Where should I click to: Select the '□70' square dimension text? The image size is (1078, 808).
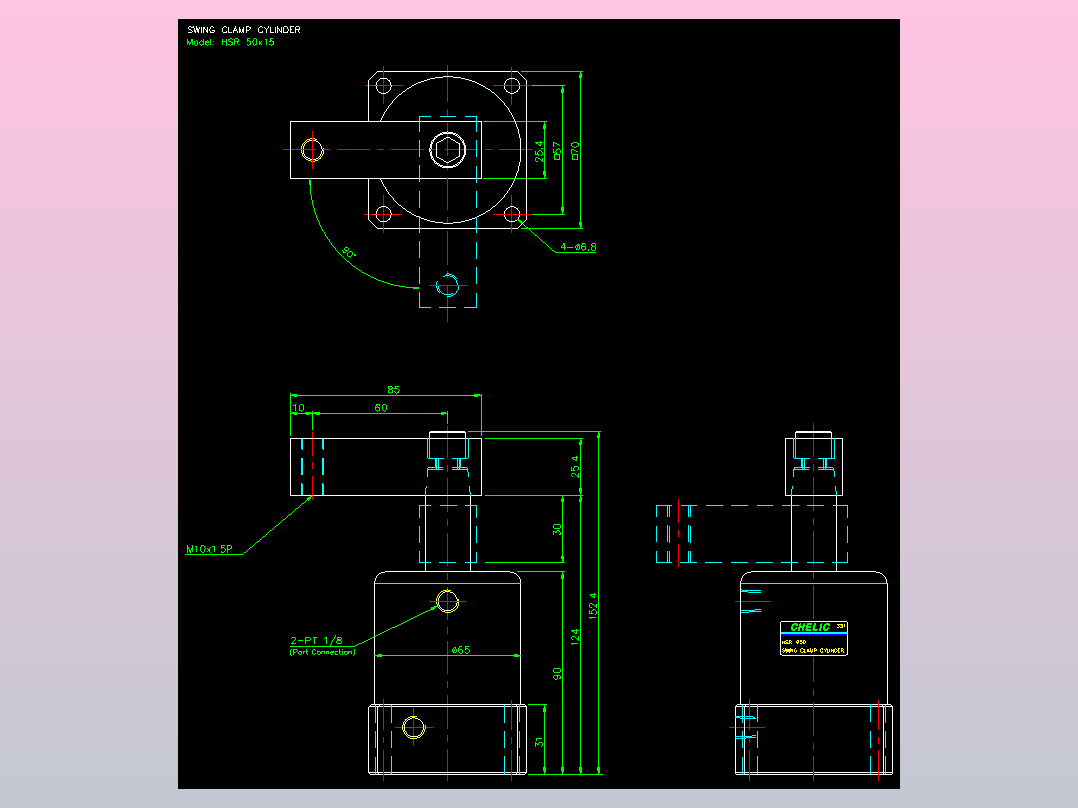click(x=575, y=151)
